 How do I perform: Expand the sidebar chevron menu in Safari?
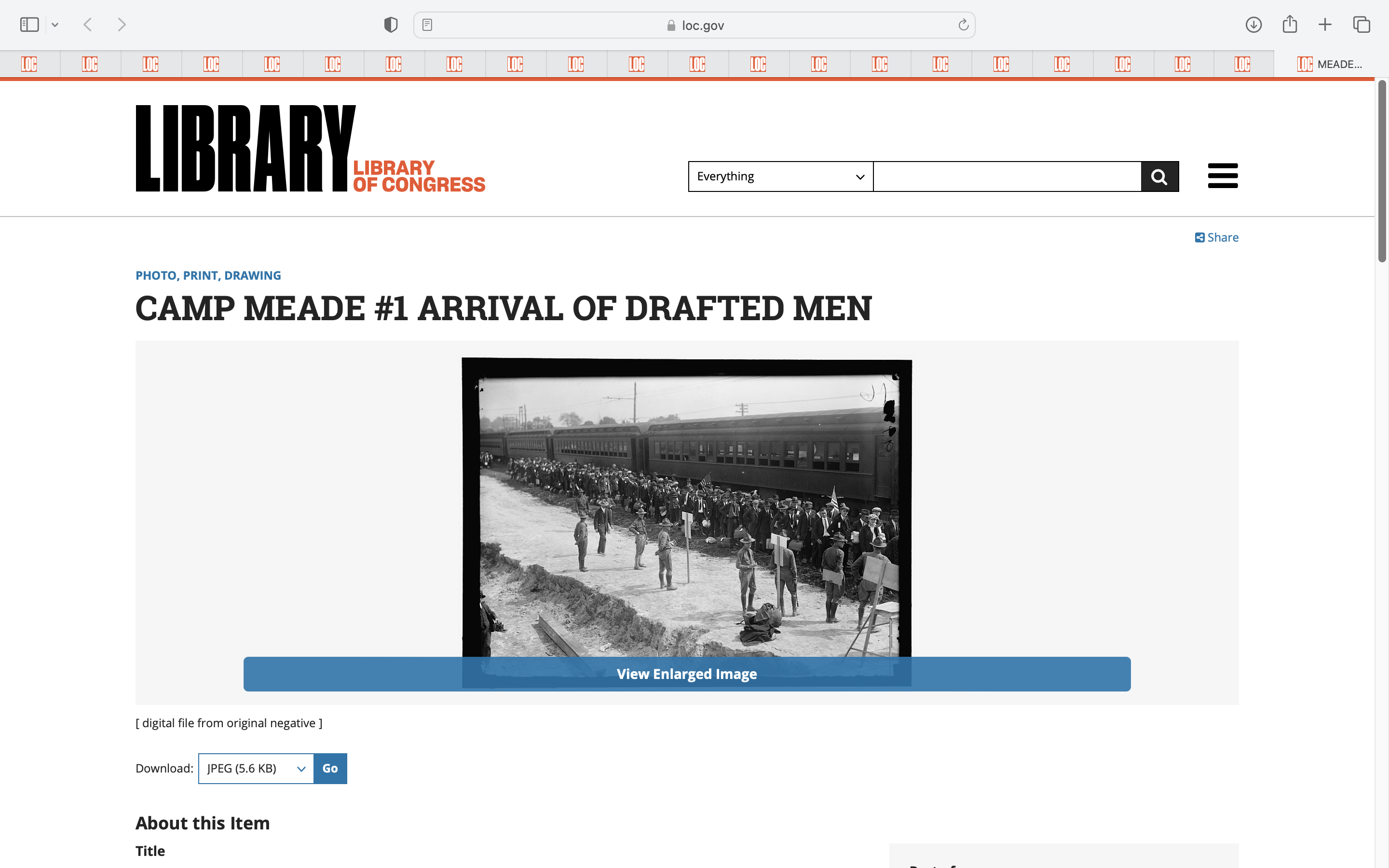point(55,25)
